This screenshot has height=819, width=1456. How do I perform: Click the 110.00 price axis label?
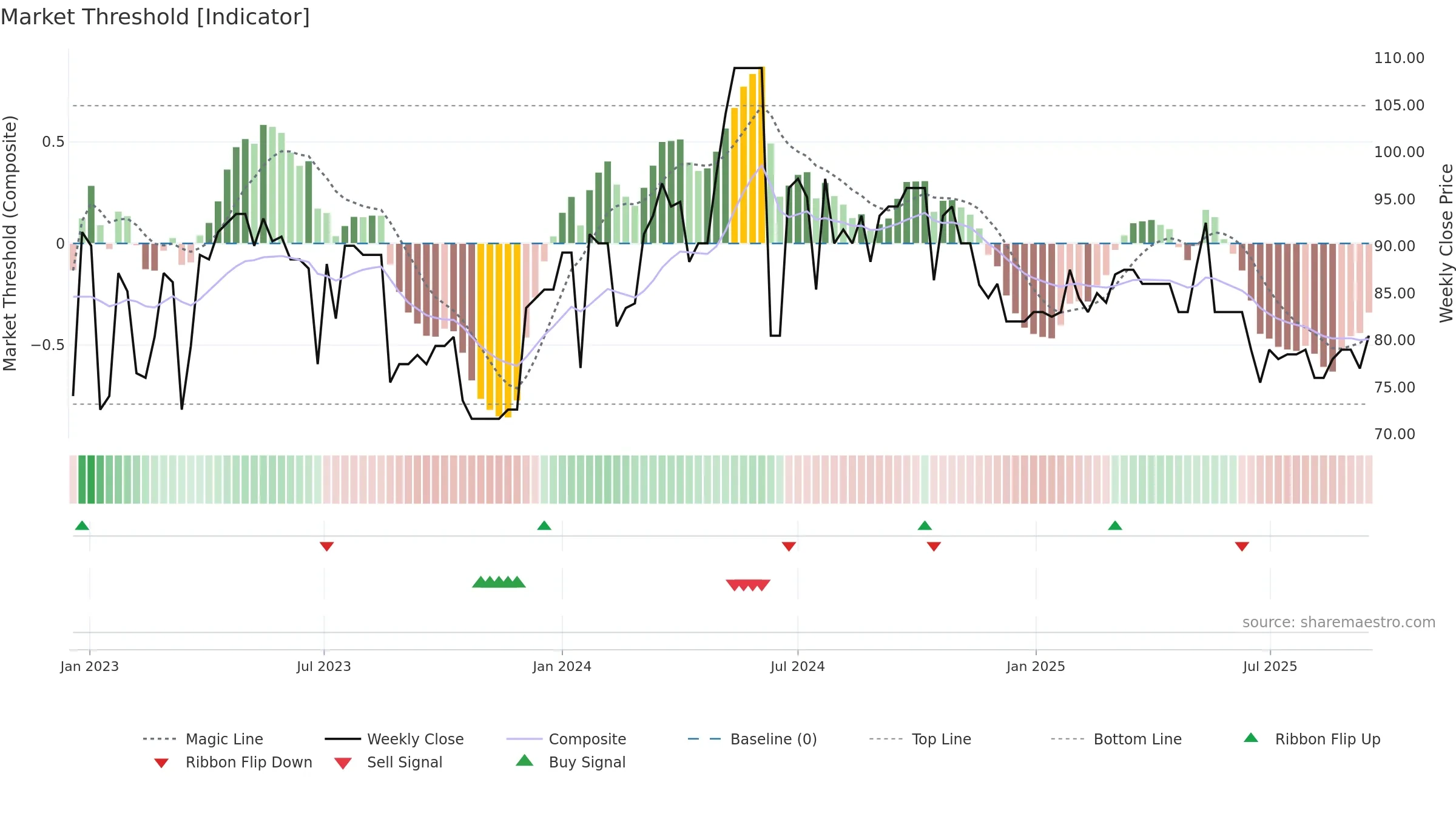[x=1399, y=58]
